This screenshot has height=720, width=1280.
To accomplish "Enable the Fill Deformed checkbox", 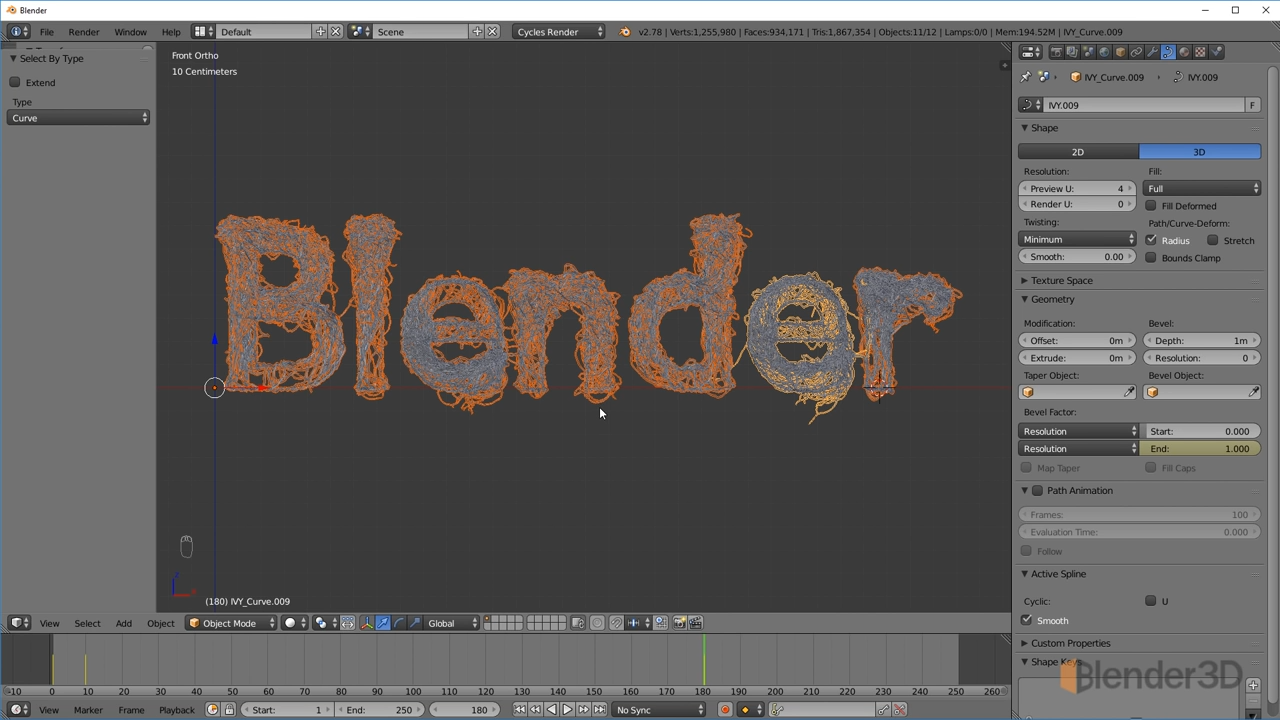I will 1151,206.
